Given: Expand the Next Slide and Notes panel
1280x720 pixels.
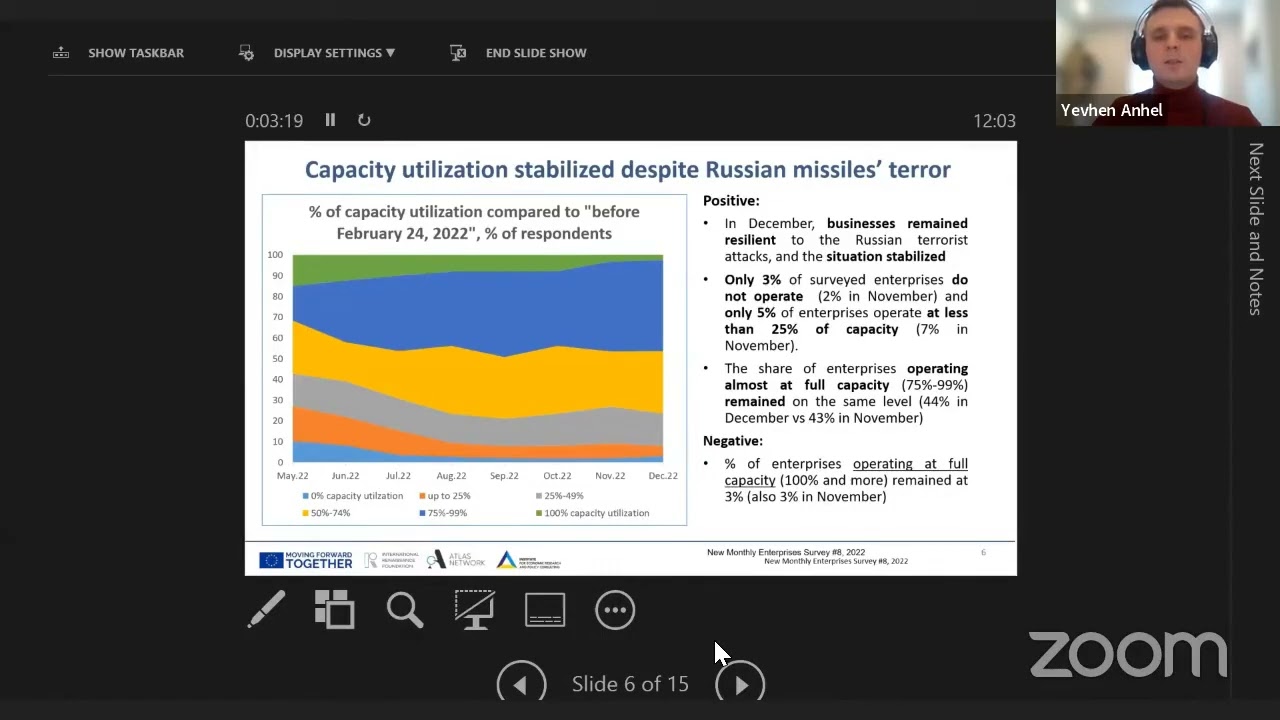Looking at the screenshot, I should tap(1255, 230).
